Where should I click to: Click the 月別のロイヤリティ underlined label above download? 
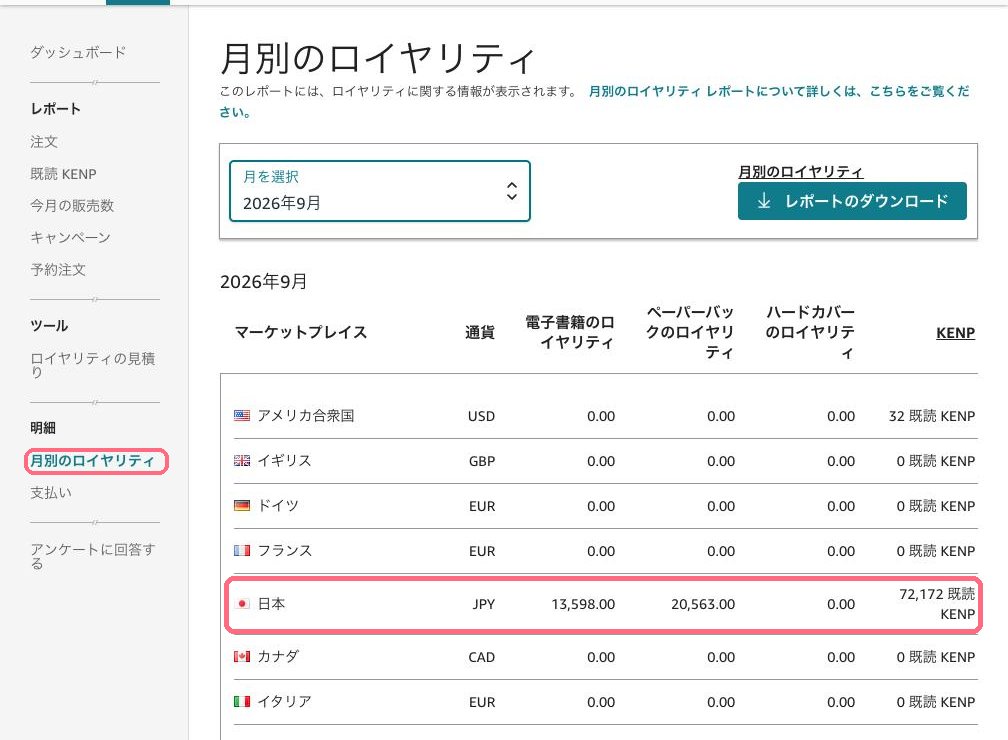tap(800, 172)
